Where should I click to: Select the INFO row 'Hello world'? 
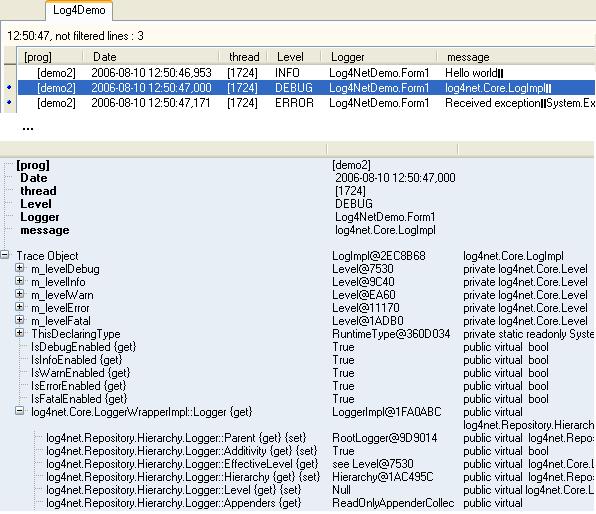tap(306, 73)
